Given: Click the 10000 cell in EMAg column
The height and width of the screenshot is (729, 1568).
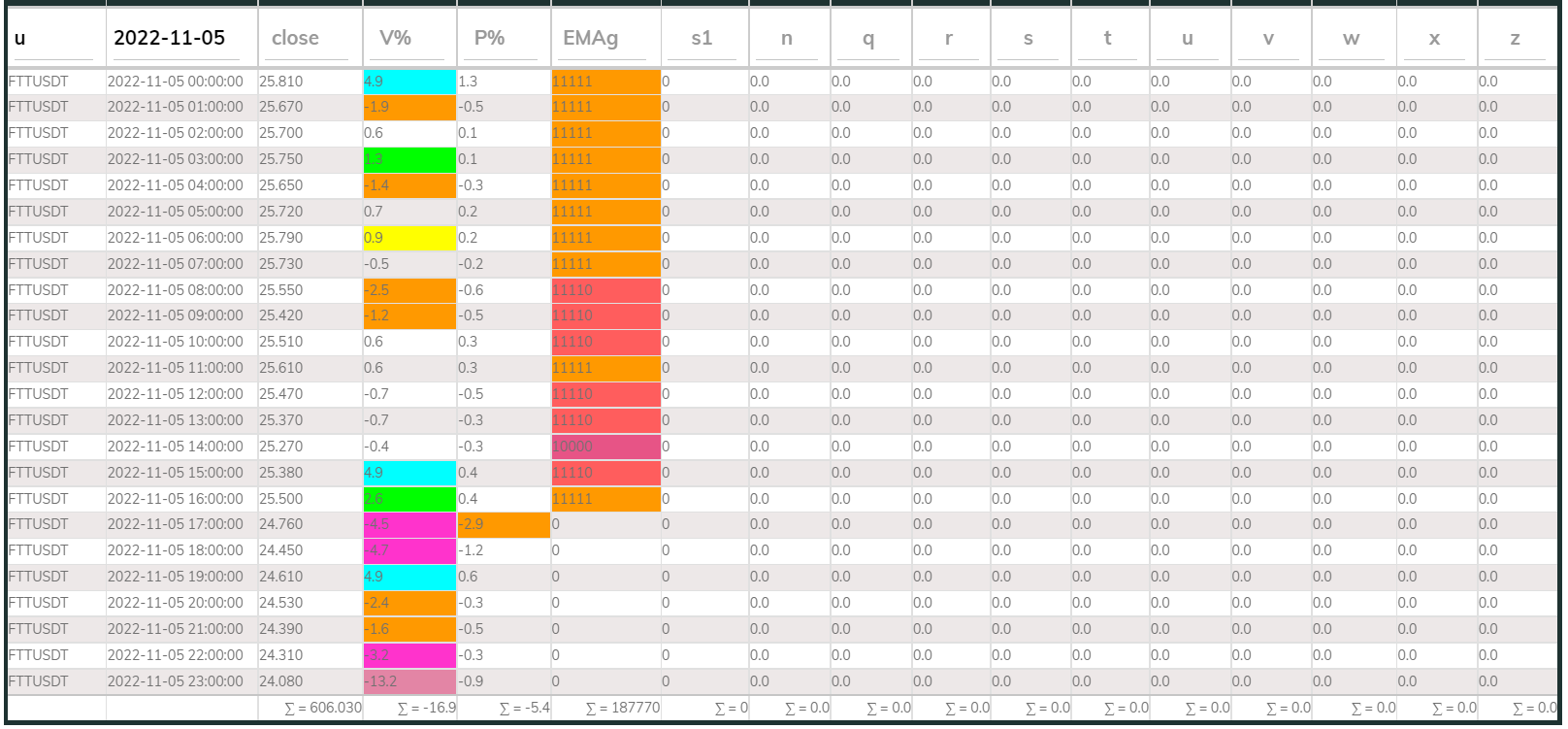Looking at the screenshot, I should pyautogui.click(x=605, y=447).
